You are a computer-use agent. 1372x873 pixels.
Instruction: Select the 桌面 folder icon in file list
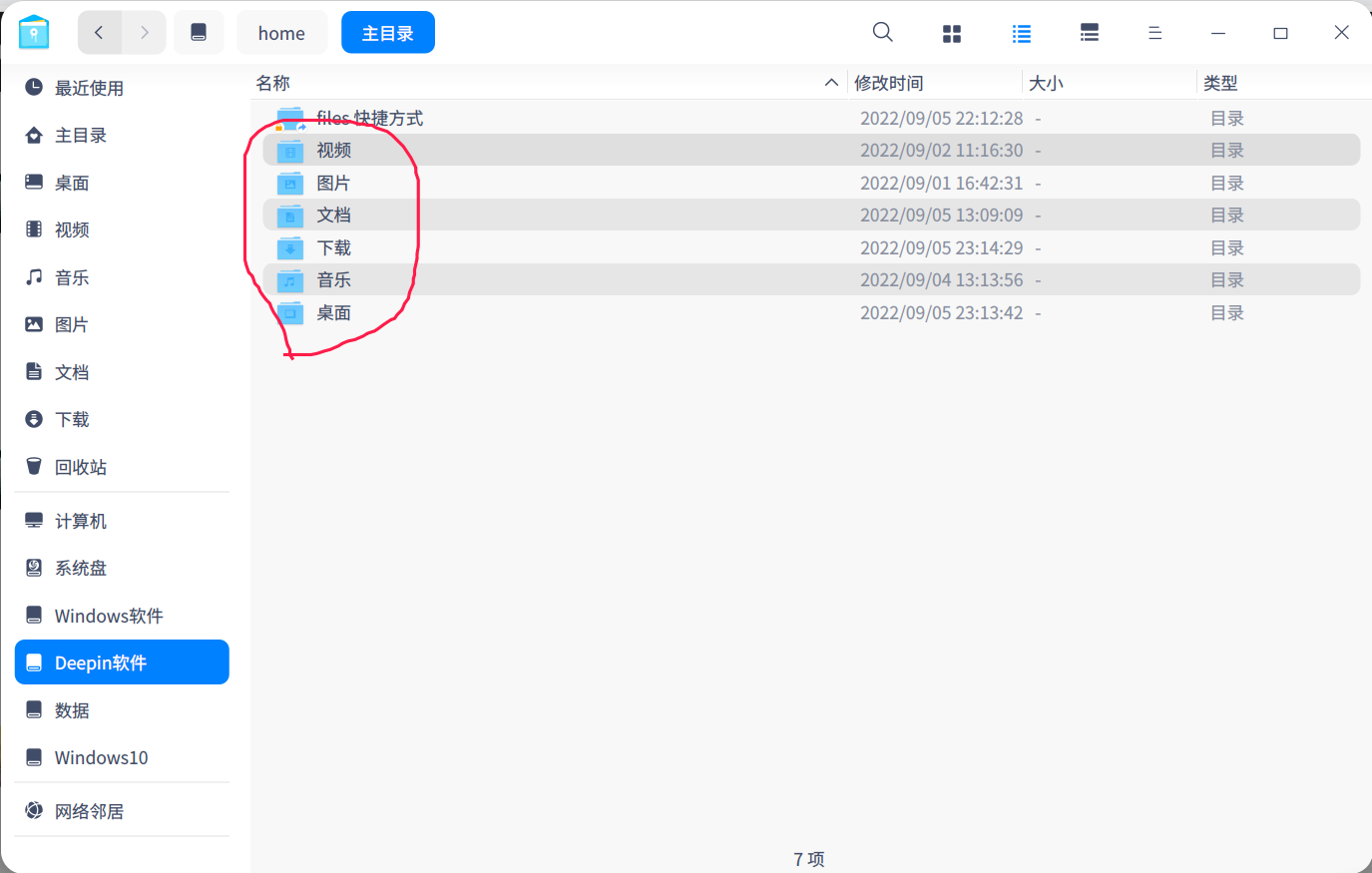pyautogui.click(x=290, y=313)
